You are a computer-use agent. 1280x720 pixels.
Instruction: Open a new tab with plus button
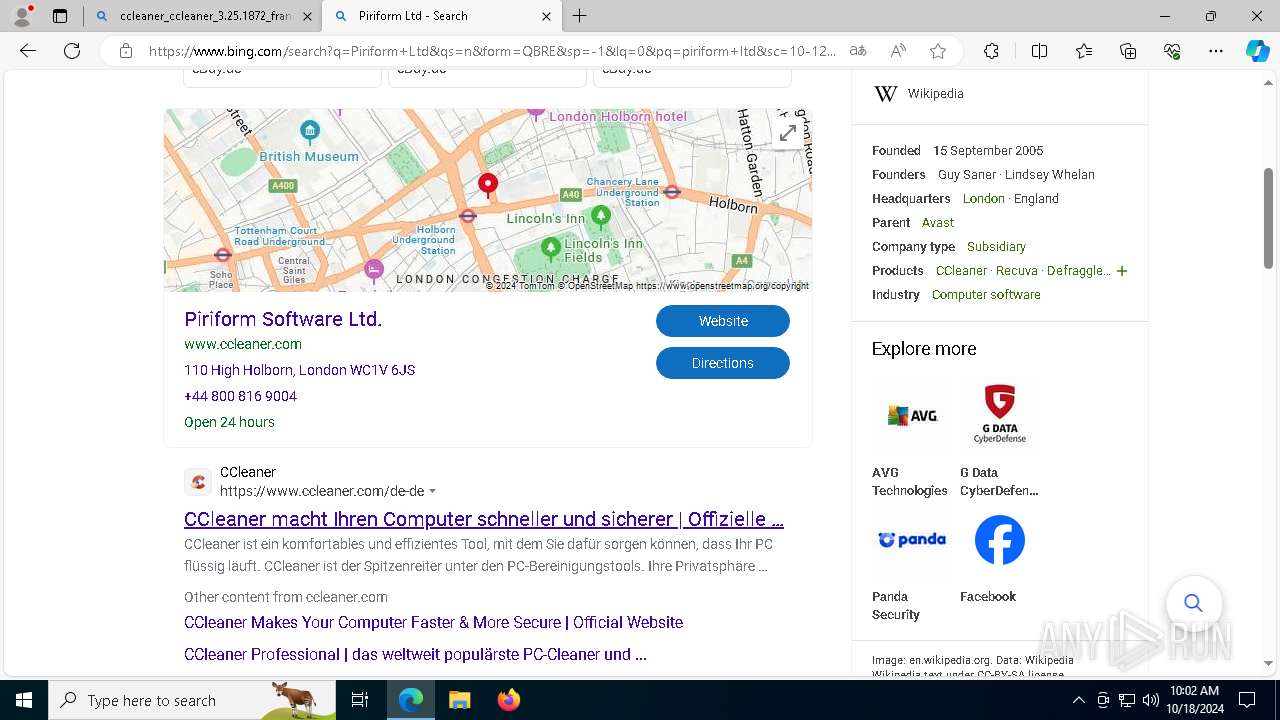[x=580, y=16]
